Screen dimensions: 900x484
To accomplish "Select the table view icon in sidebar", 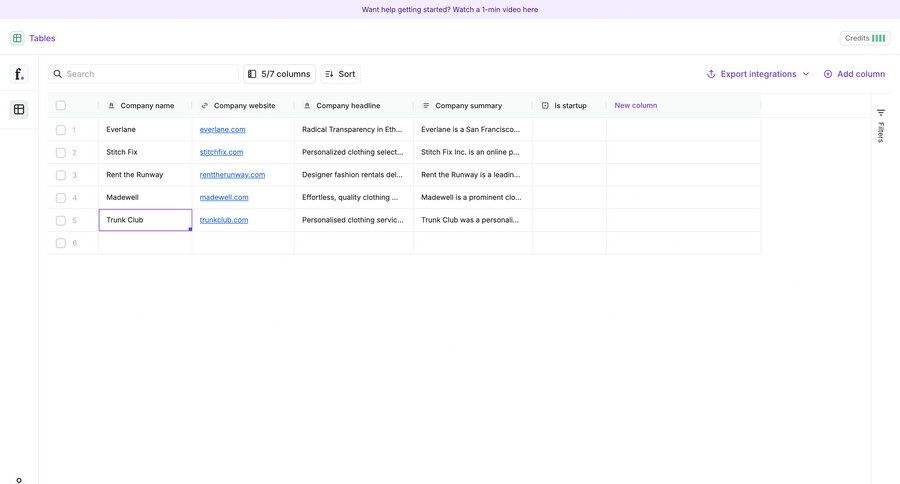I will pyautogui.click(x=19, y=109).
